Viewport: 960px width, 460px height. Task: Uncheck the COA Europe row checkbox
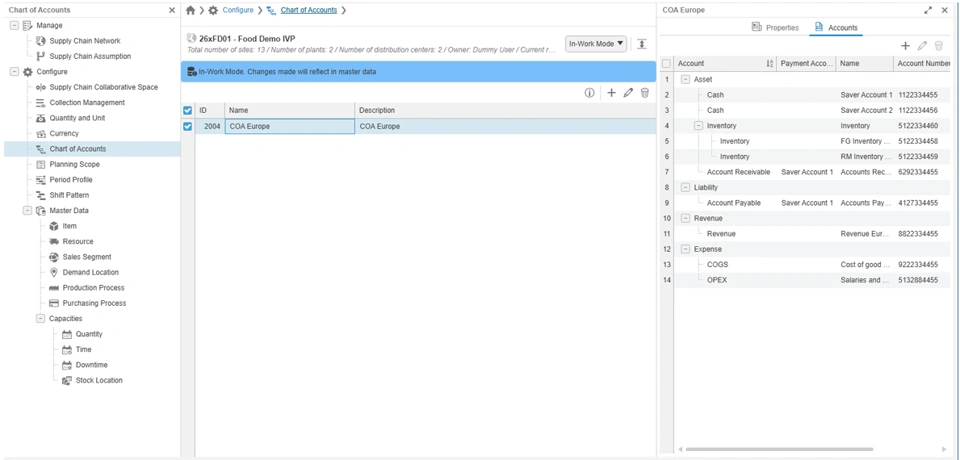[x=188, y=127]
